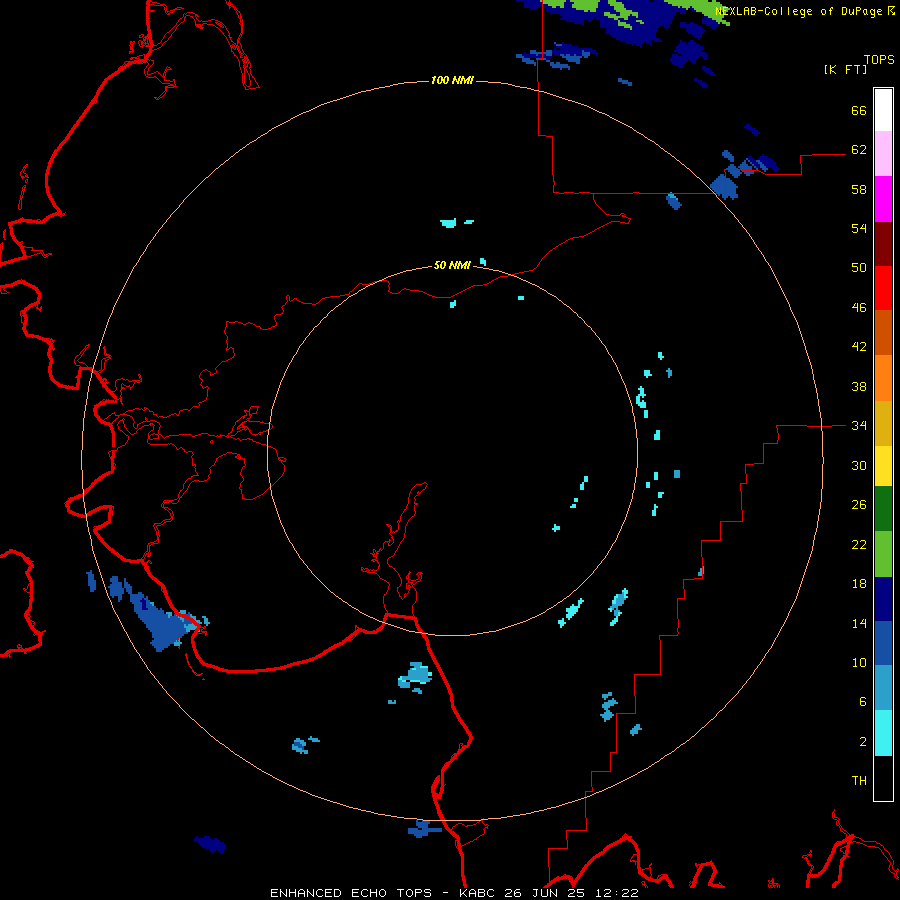Click the dark red swatch between 50 and 54
Screen dimensions: 900x900
pos(883,243)
